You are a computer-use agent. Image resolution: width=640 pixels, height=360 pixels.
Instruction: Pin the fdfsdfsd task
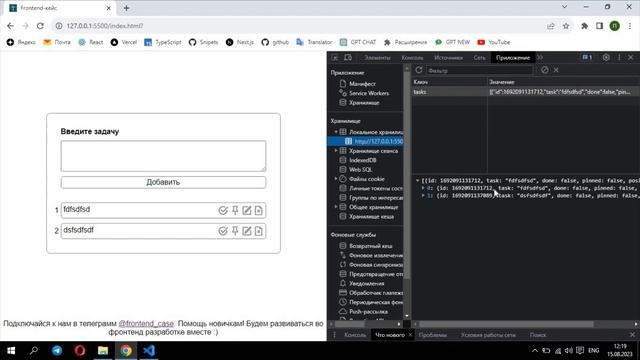pyautogui.click(x=235, y=210)
